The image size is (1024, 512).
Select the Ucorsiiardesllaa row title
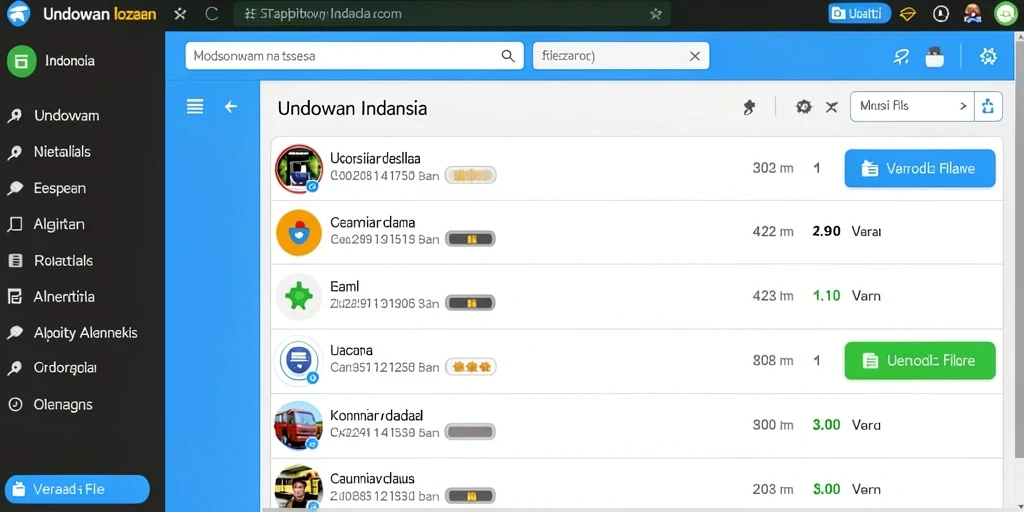pyautogui.click(x=376, y=158)
